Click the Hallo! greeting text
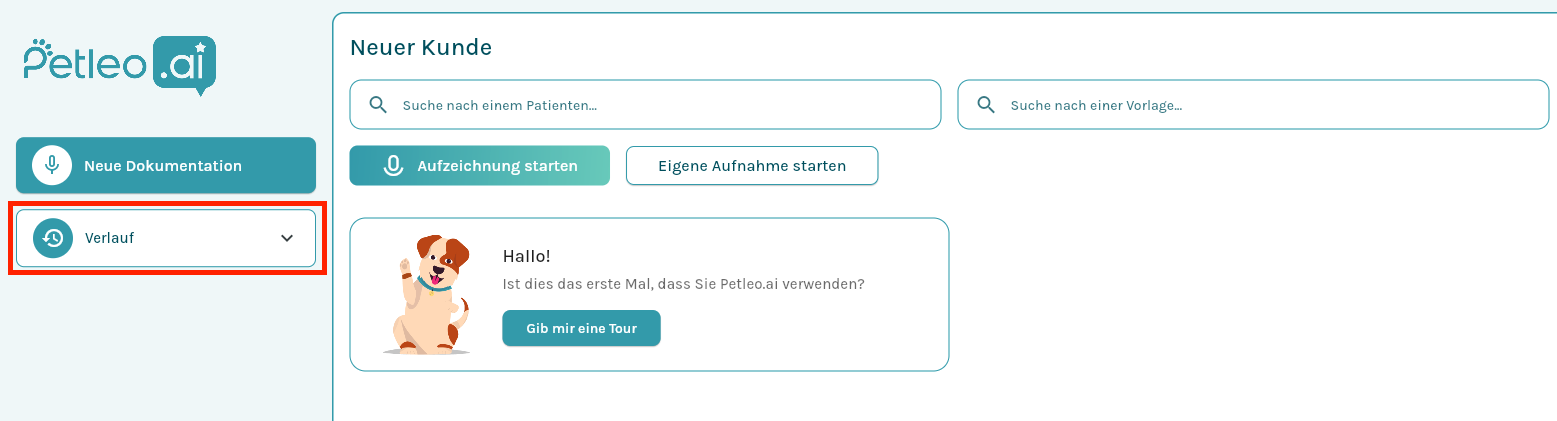Image resolution: width=1557 pixels, height=421 pixels. 526,256
